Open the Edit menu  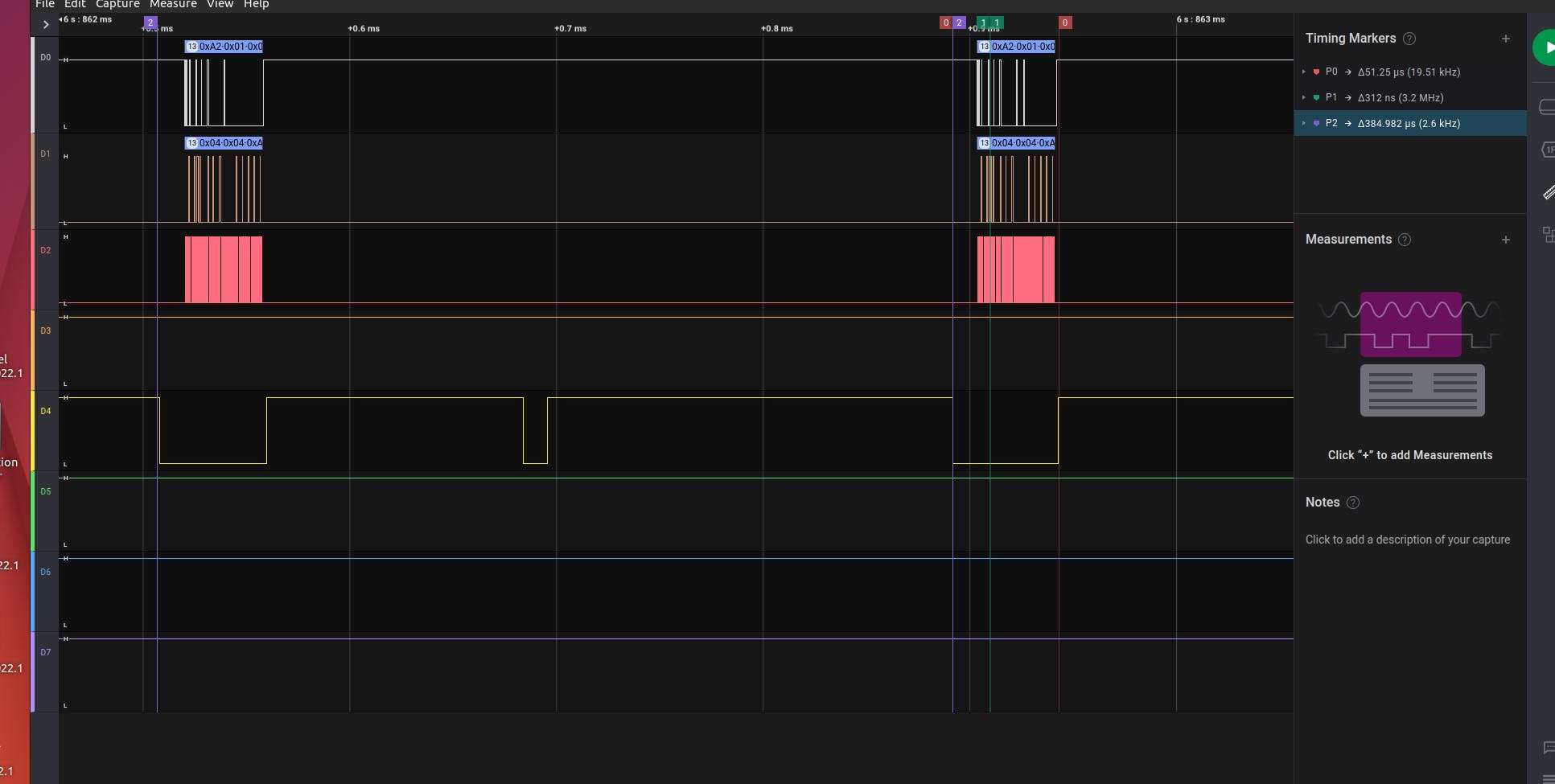75,4
